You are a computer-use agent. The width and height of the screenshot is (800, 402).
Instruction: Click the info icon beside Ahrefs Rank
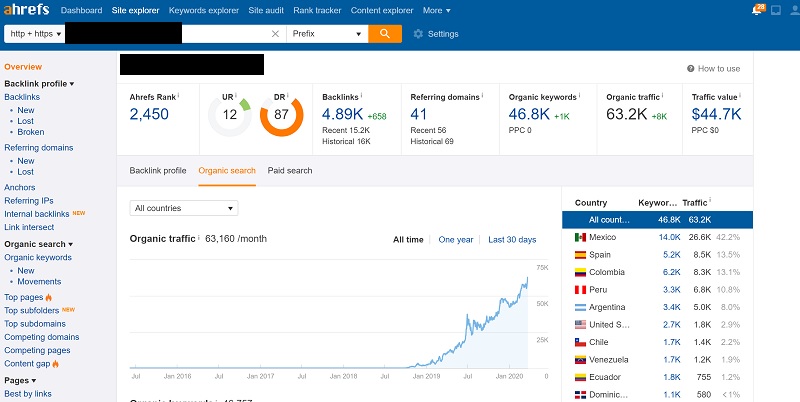point(178,95)
